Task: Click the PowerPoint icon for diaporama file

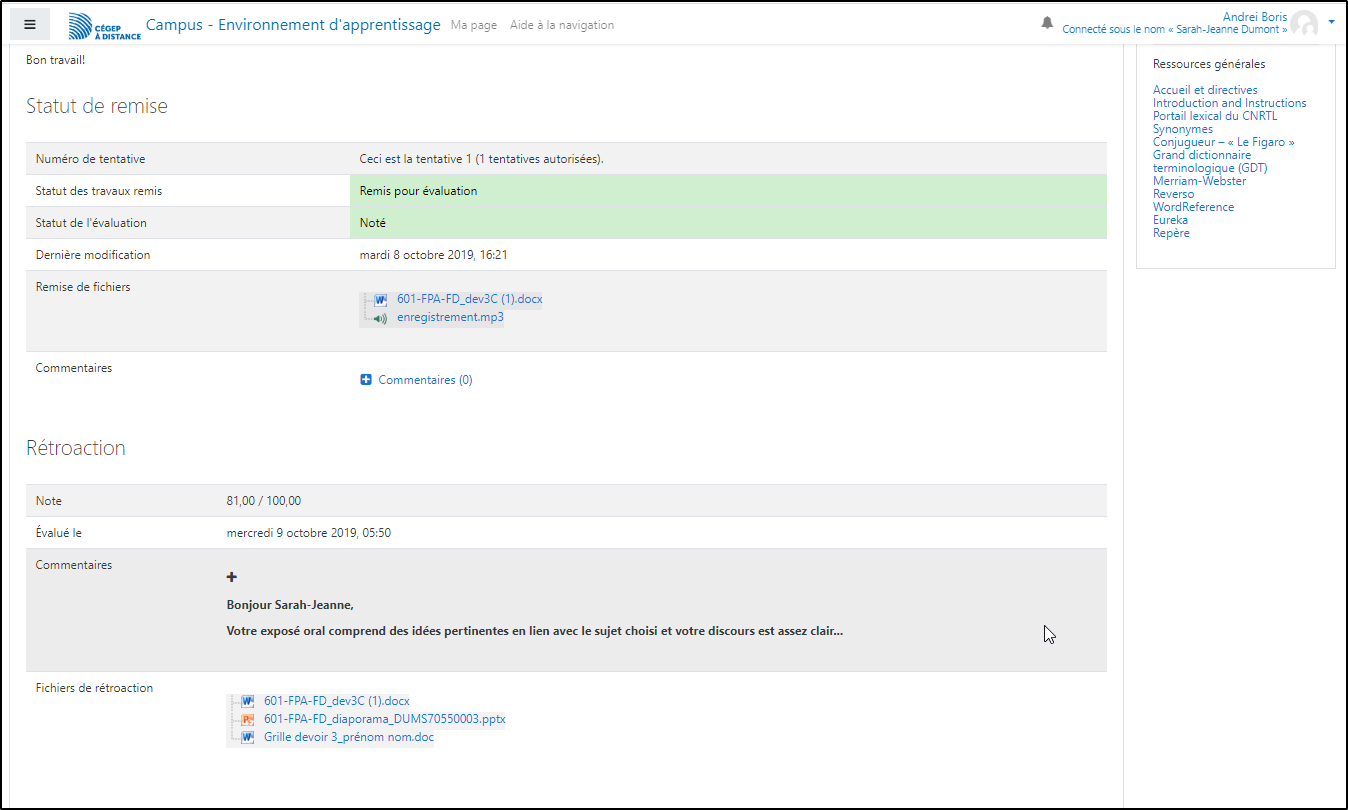Action: click(x=248, y=719)
